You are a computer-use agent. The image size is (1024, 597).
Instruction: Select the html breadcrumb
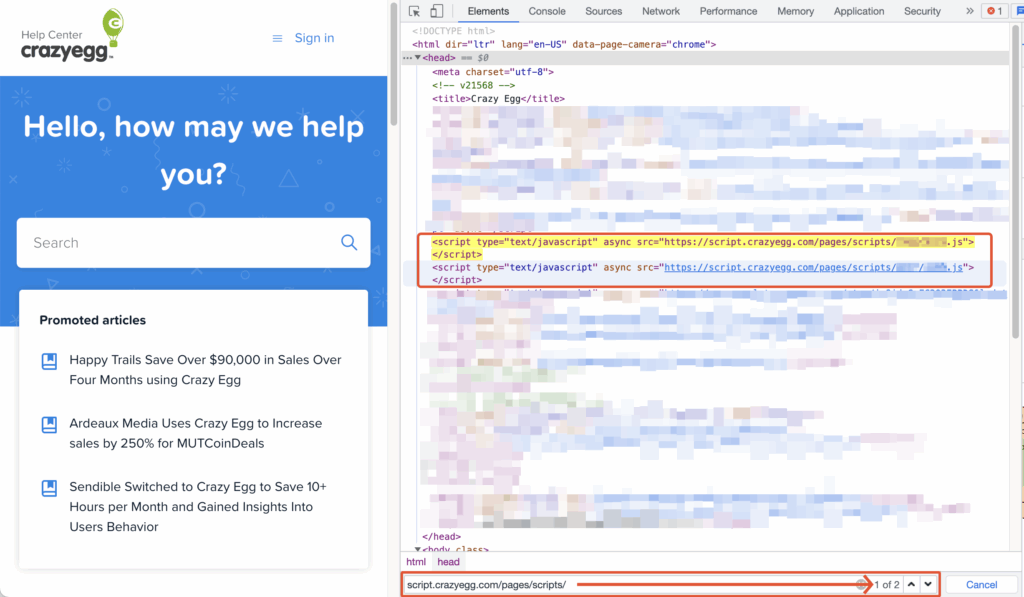coord(416,562)
